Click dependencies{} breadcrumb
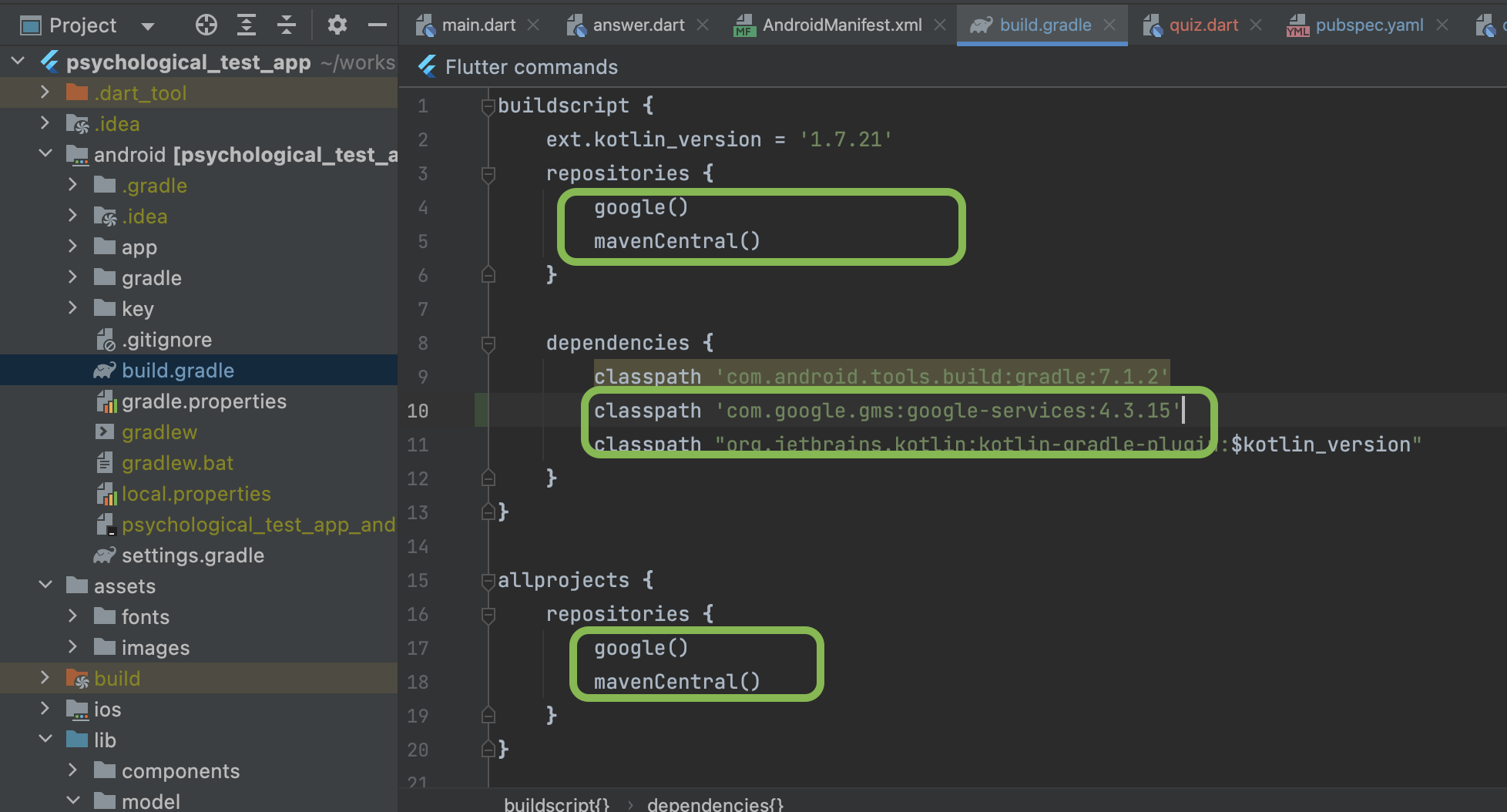The width and height of the screenshot is (1507, 812). [715, 804]
